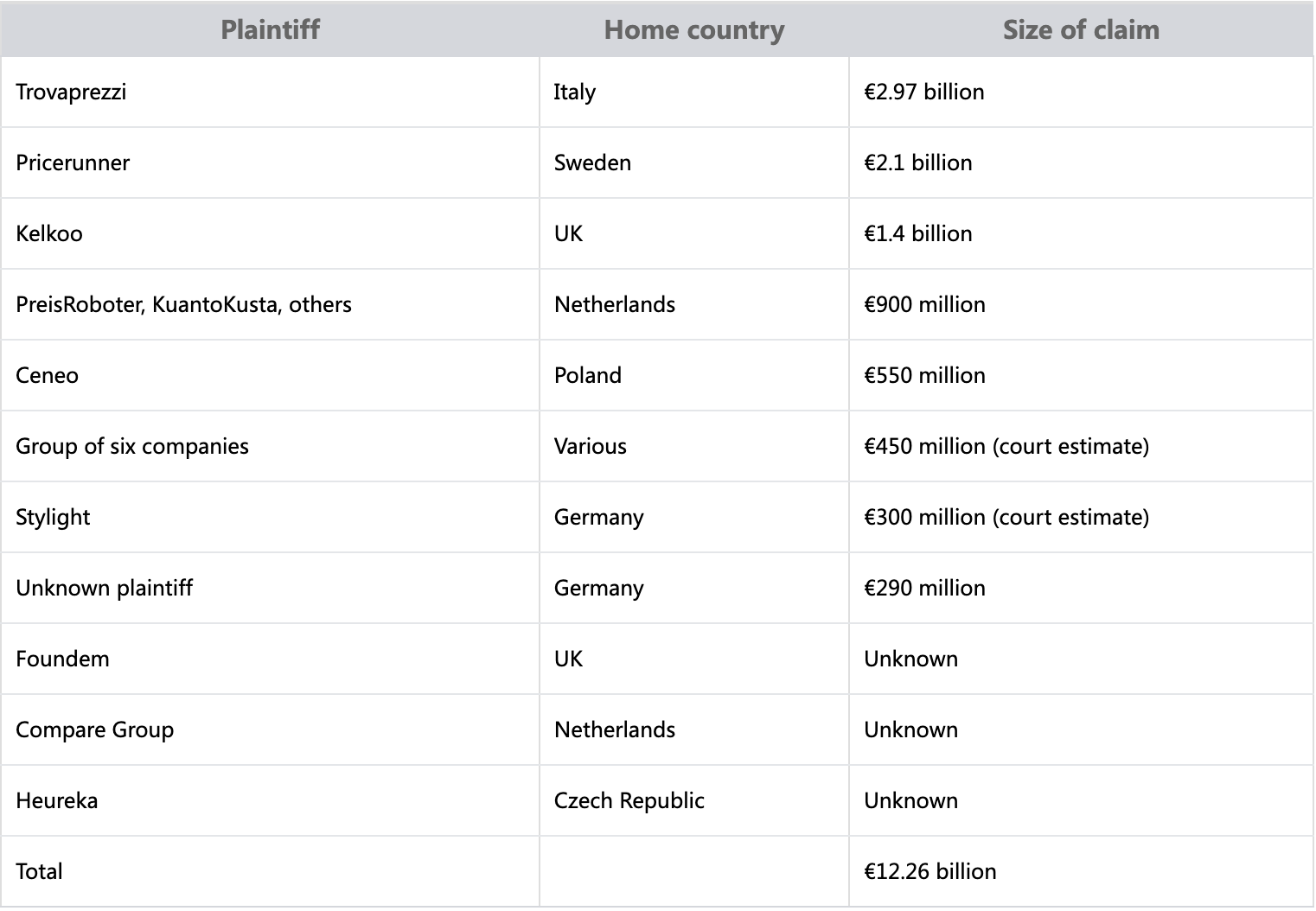The height and width of the screenshot is (911, 1316).
Task: Click the €2.97 billion claim cell
Action: coord(1081,92)
